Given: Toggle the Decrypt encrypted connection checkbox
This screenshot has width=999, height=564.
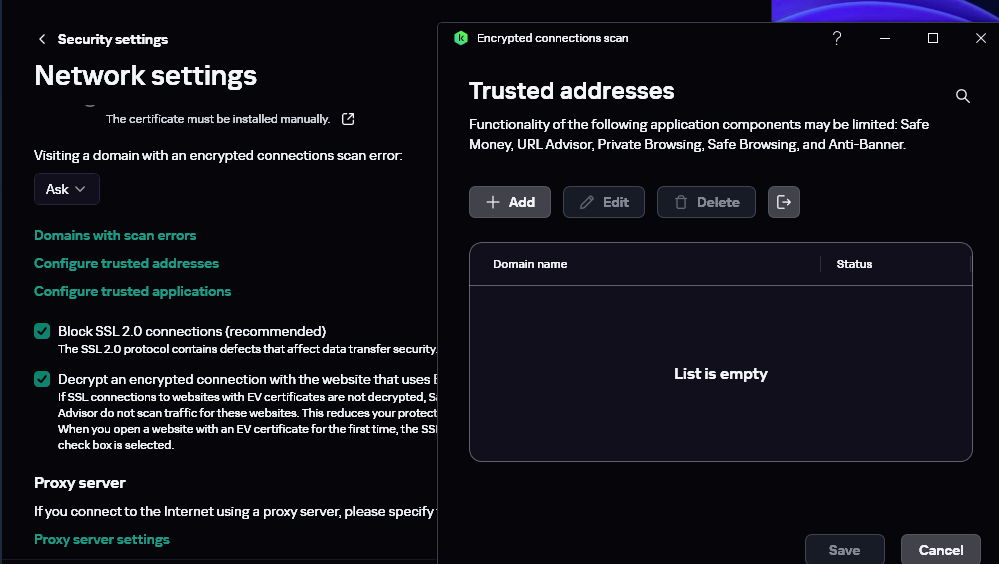Looking at the screenshot, I should [x=42, y=379].
